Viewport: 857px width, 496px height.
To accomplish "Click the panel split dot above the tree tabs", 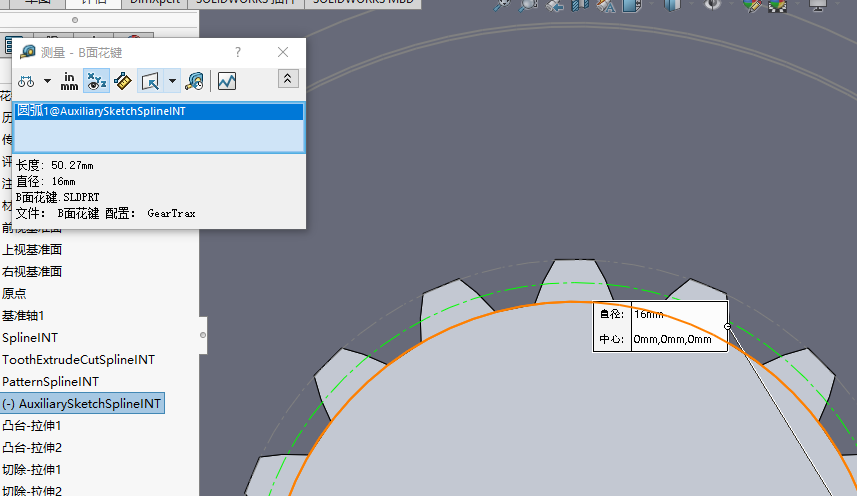I will pos(75,20).
